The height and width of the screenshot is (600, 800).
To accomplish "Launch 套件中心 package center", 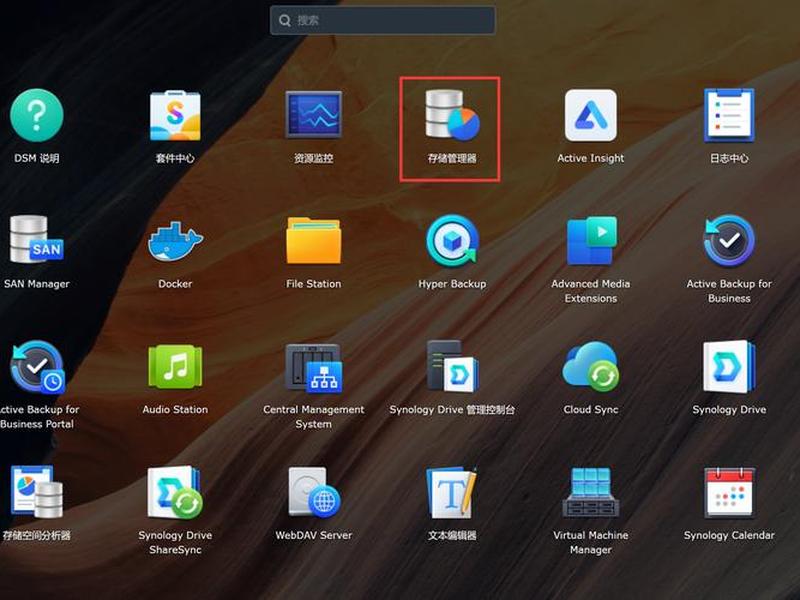I will [175, 115].
